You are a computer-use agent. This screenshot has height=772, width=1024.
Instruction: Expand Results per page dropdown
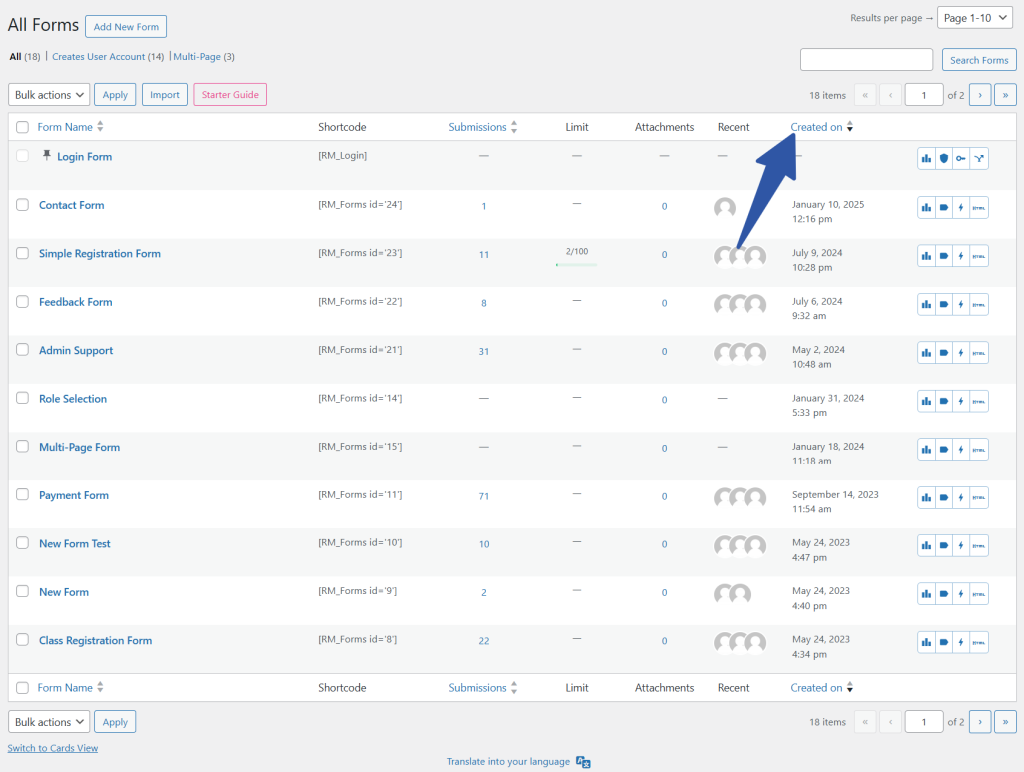pyautogui.click(x=975, y=18)
